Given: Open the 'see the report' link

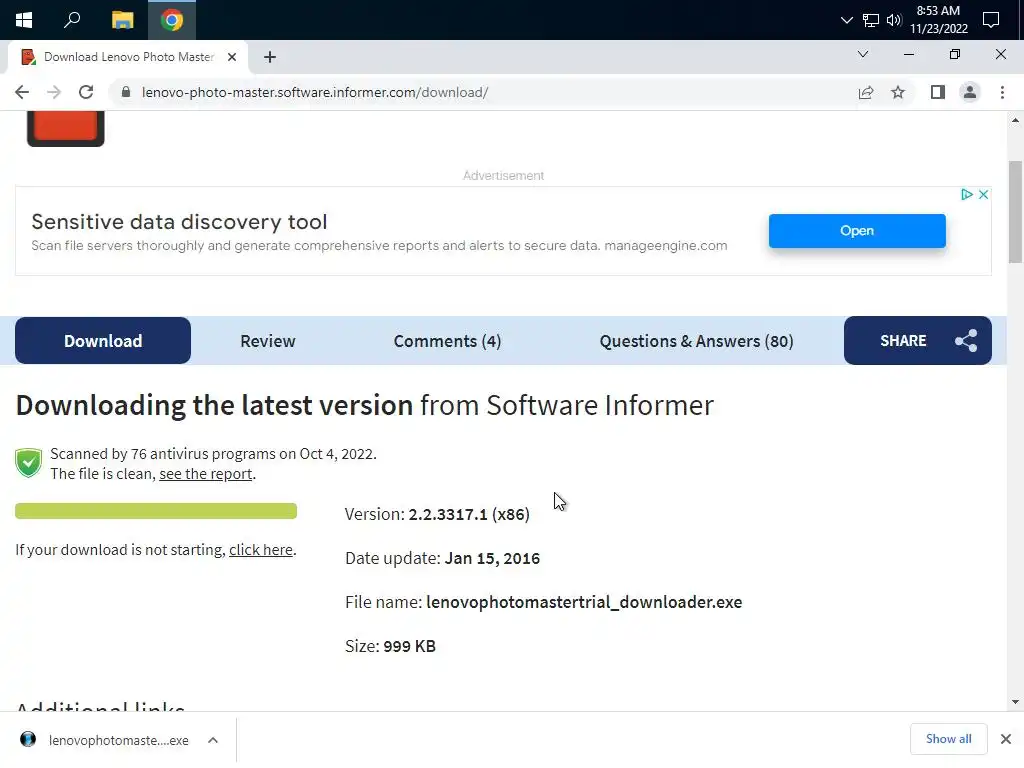Looking at the screenshot, I should [x=206, y=473].
